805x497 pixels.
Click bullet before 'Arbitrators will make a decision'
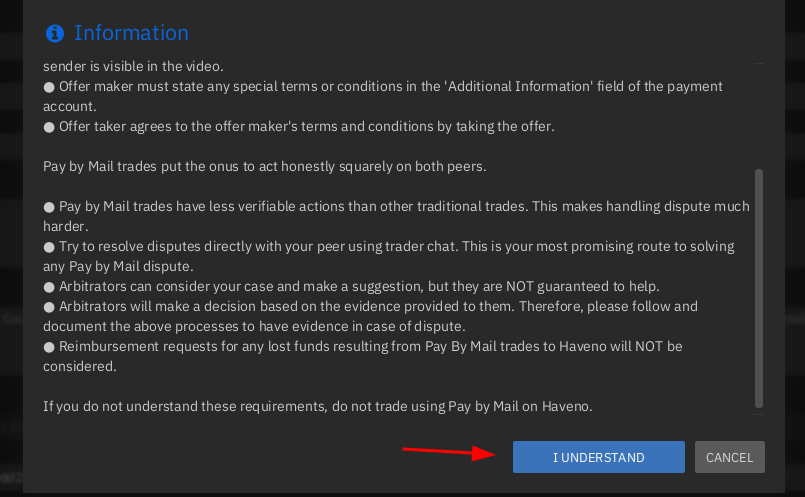pyautogui.click(x=49, y=307)
